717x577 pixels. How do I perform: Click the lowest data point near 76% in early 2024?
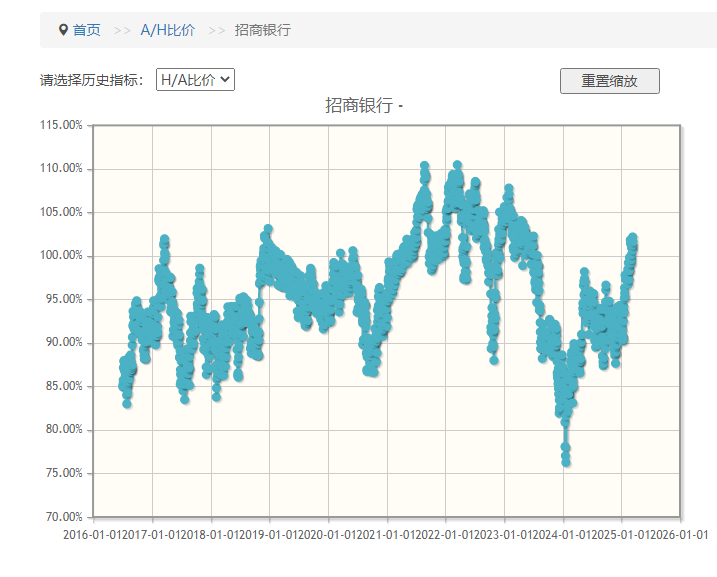coord(566,462)
